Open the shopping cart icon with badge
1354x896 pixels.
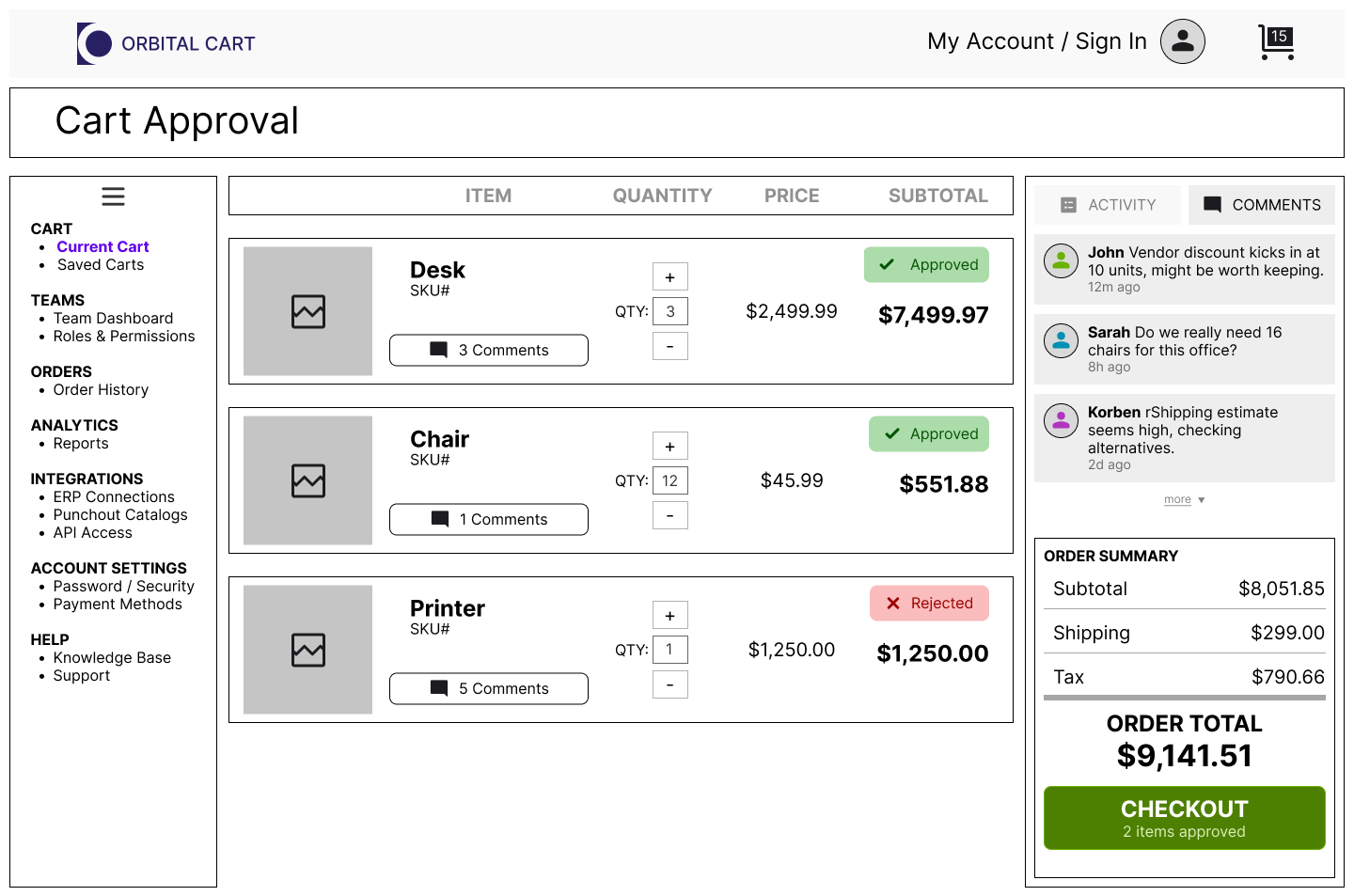(1276, 42)
